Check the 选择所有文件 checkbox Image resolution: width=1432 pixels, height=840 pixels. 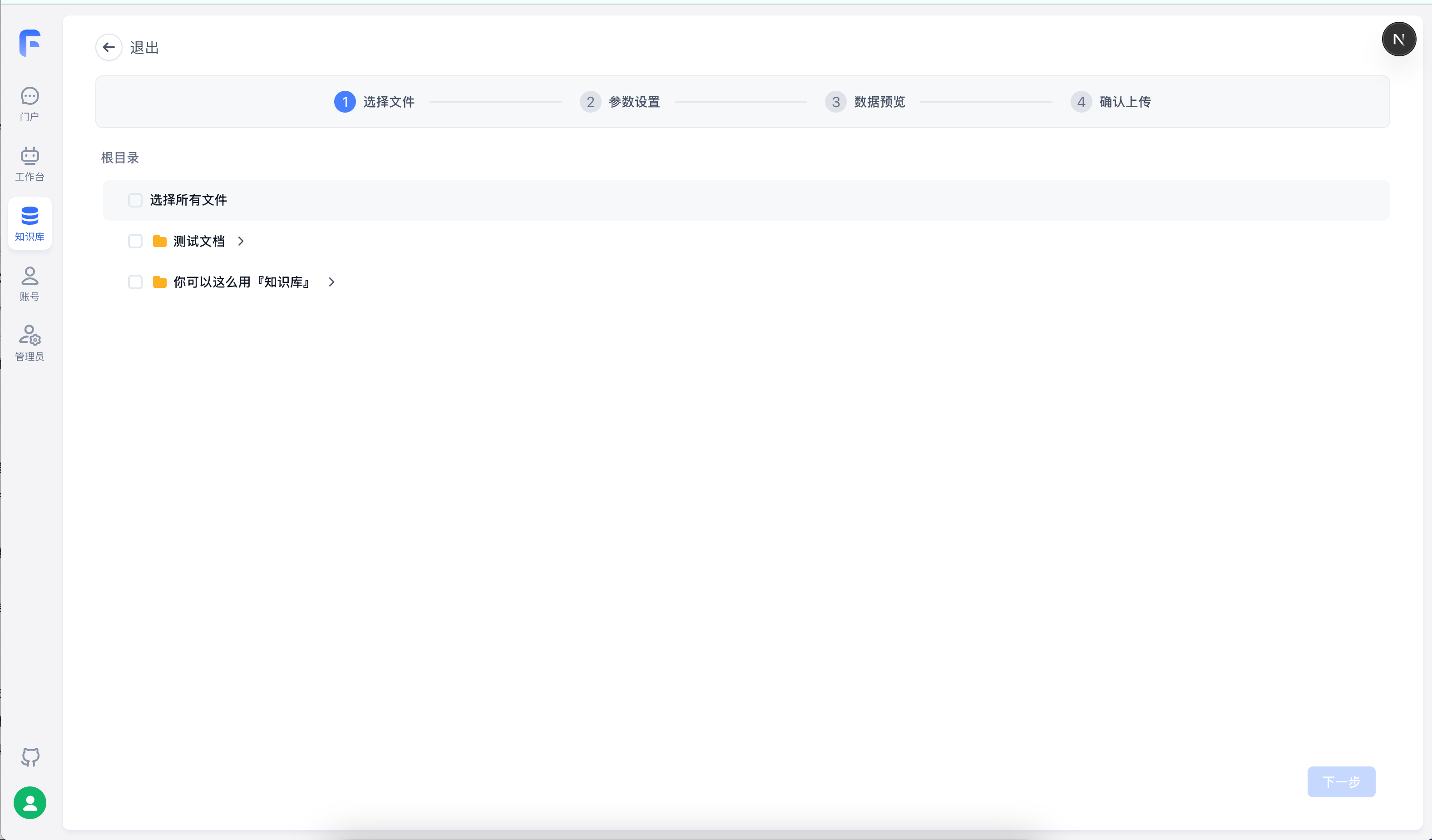click(135, 200)
